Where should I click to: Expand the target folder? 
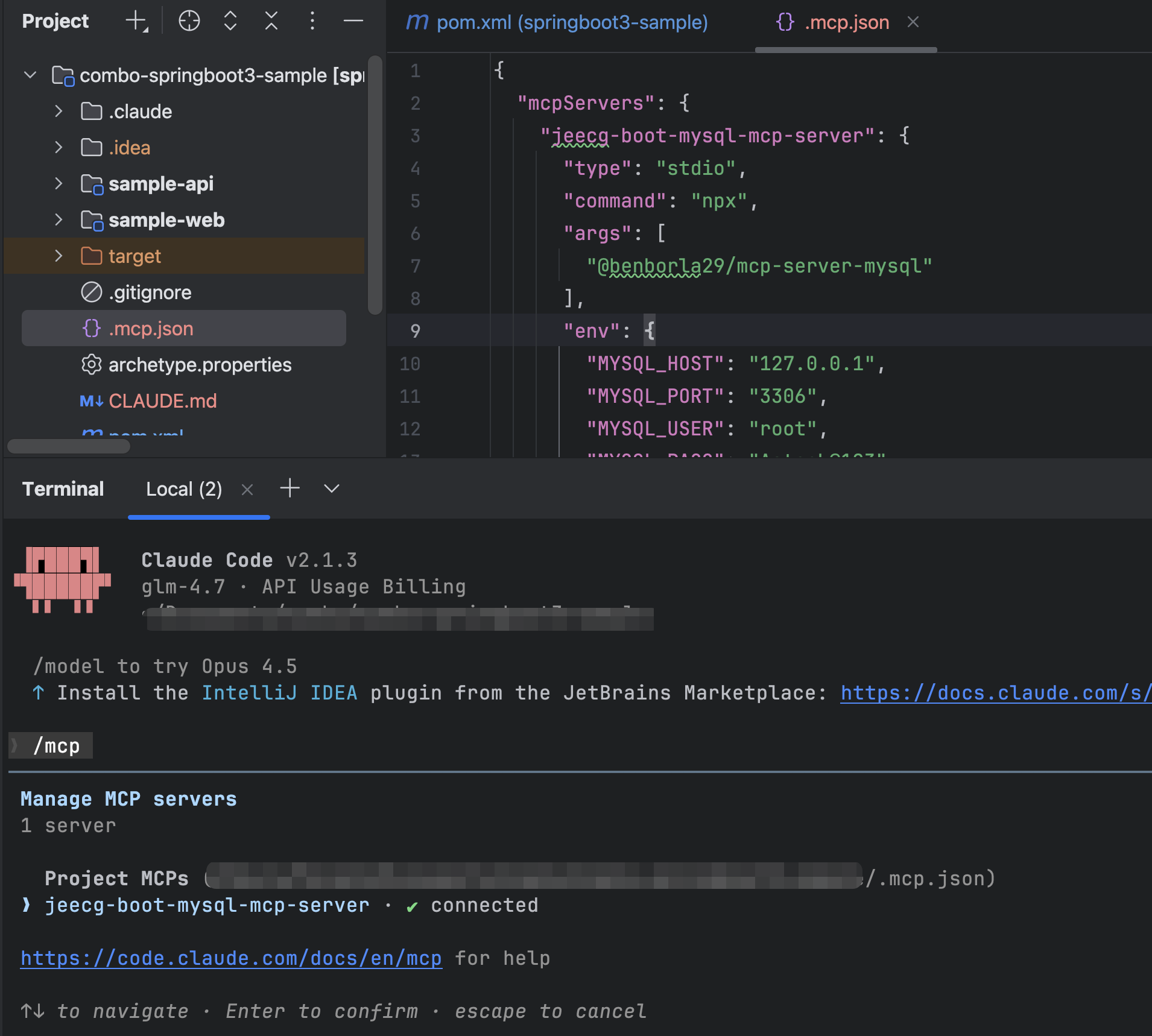(59, 256)
